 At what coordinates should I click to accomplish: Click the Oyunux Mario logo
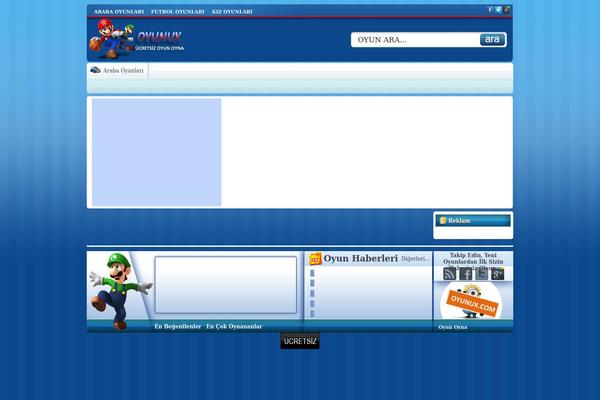pos(137,39)
